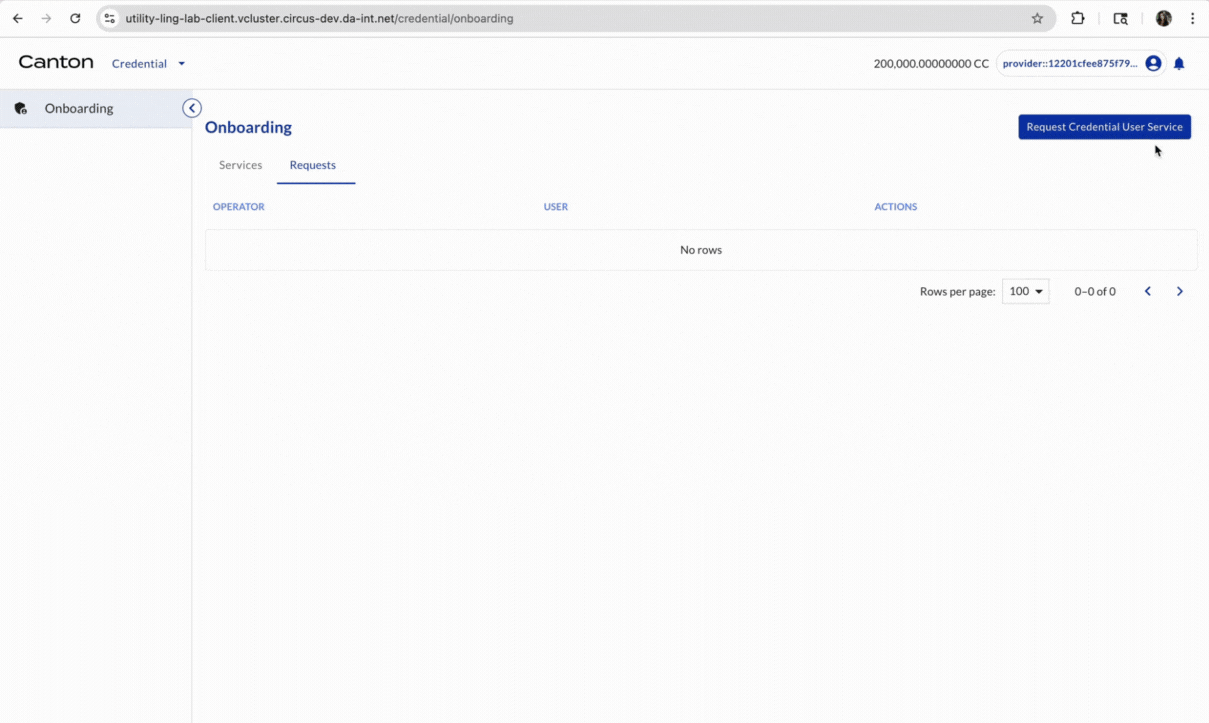Open the browser search-in-page icon
The width and height of the screenshot is (1209, 723).
coord(1120,18)
